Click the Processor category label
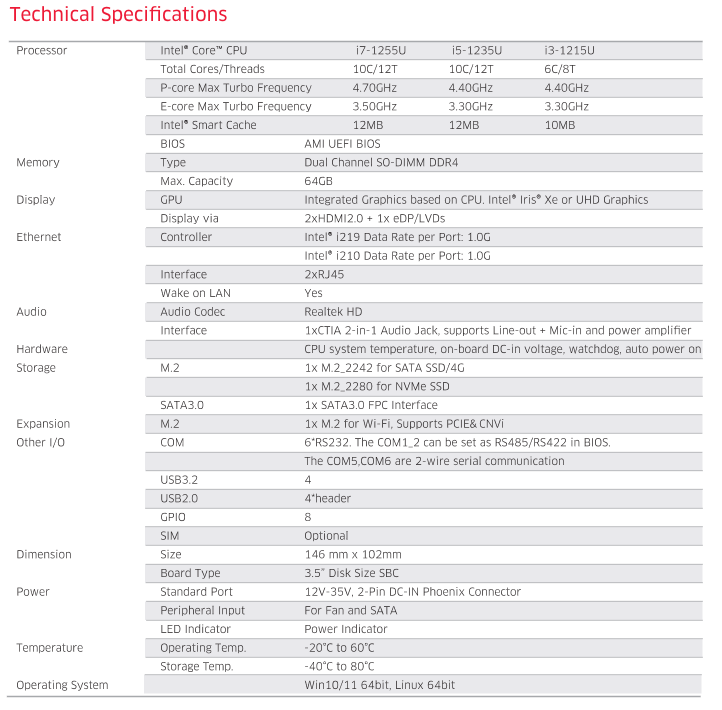Screen dimensions: 722x710 click(42, 50)
